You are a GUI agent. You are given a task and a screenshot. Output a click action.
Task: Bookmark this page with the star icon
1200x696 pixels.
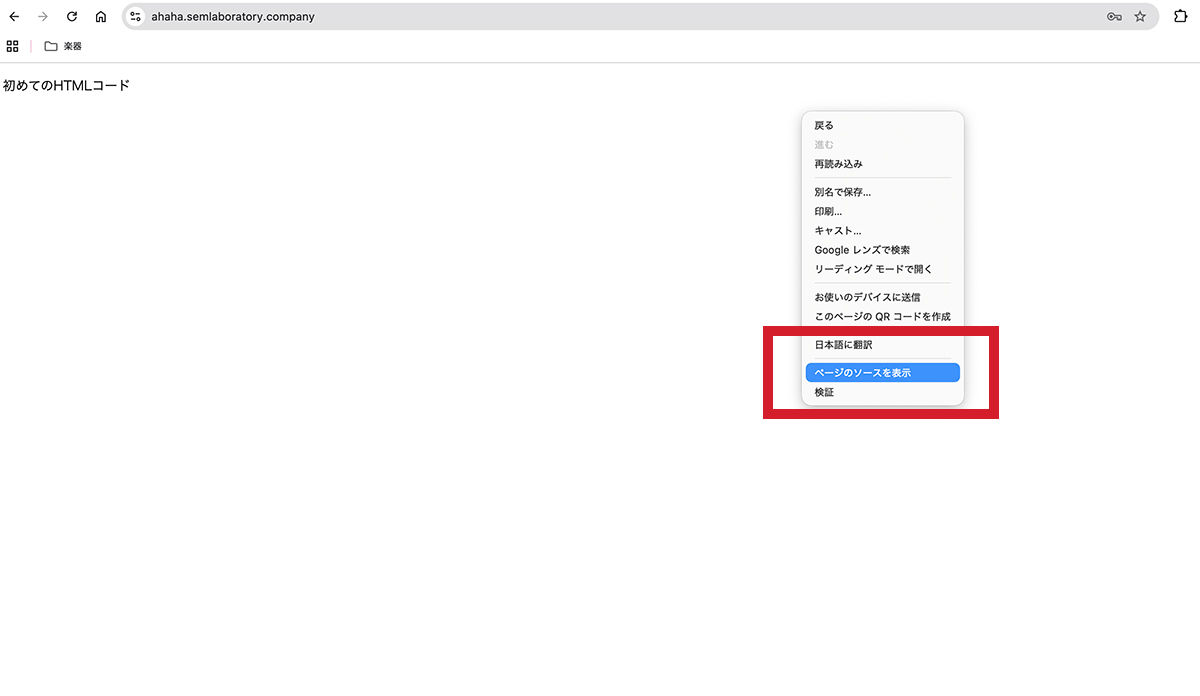1140,16
